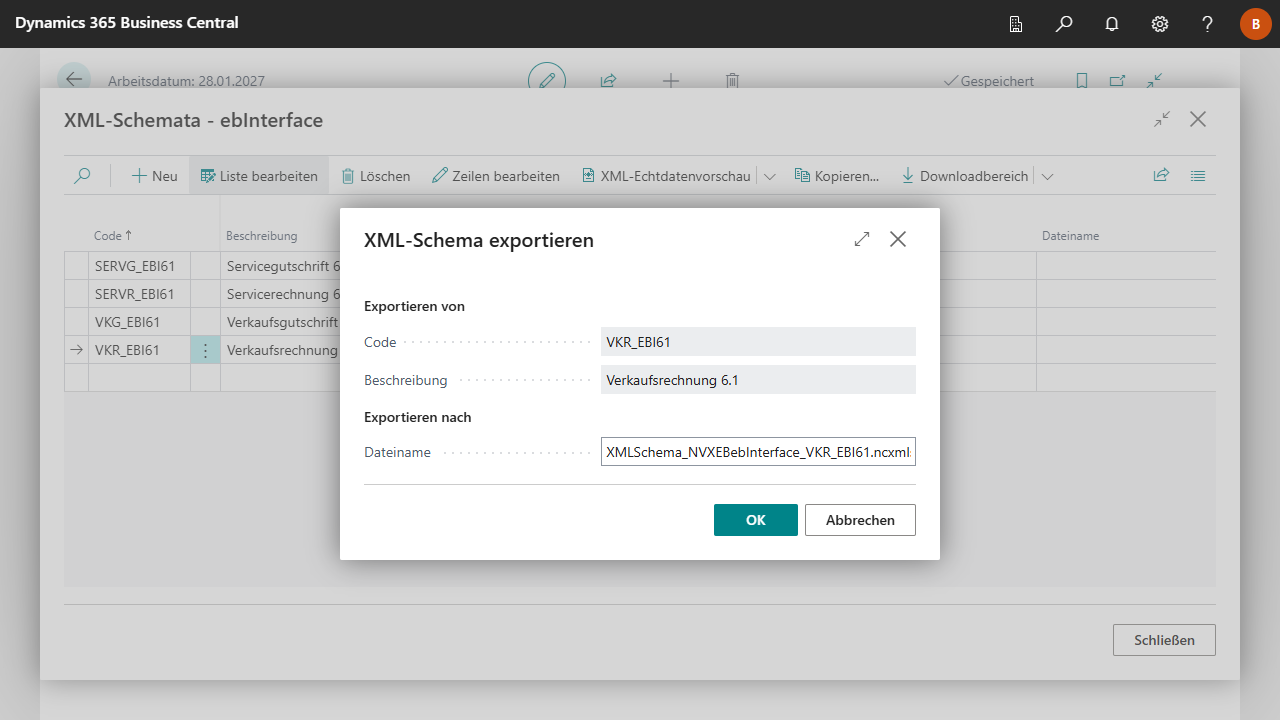Click the Neu action in toolbar
The image size is (1280, 720).
155,176
